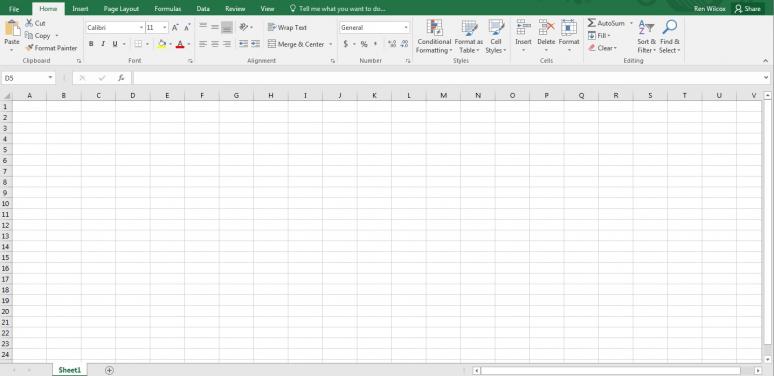774x376 pixels.
Task: Apply Accounting dollar format
Action: [x=346, y=44]
